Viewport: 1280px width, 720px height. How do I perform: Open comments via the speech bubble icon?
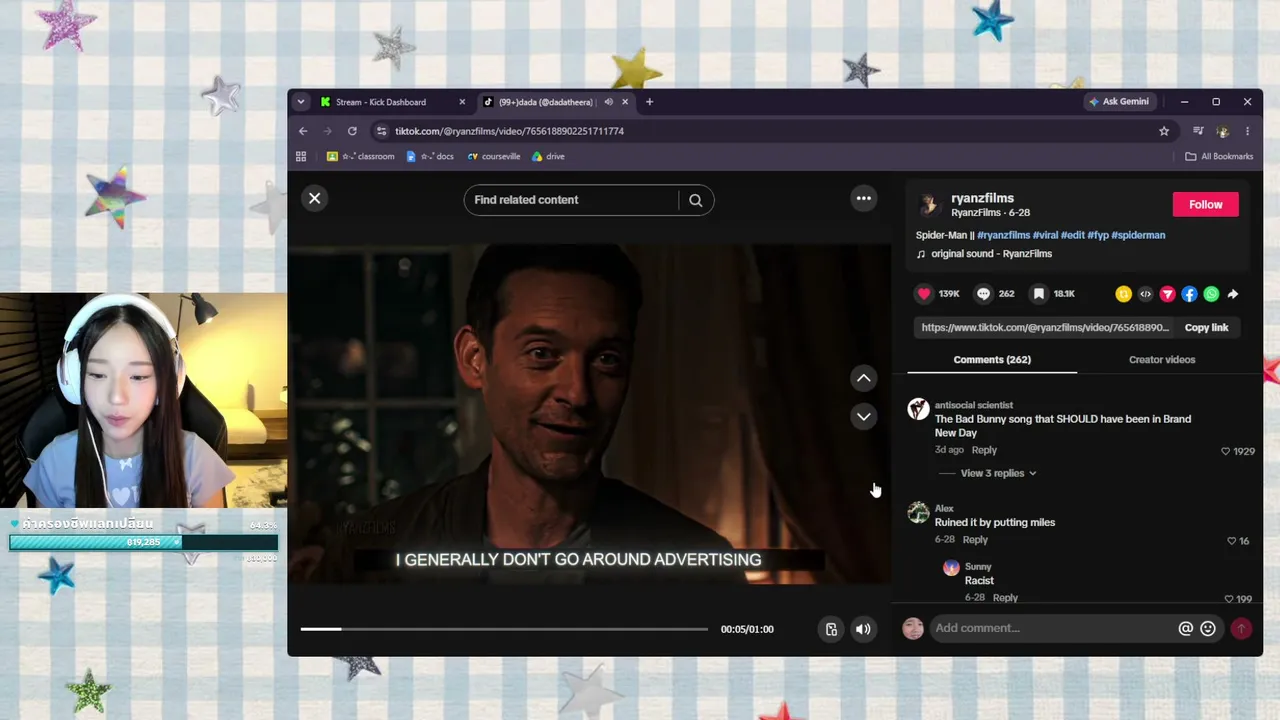(x=983, y=293)
